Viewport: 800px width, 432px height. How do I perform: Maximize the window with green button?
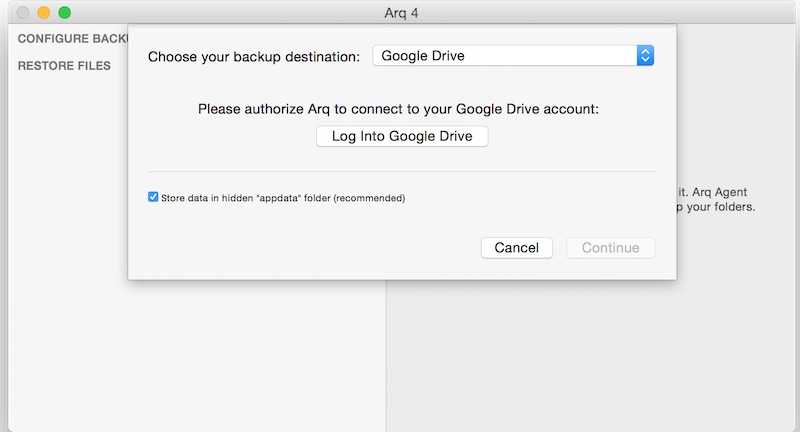[x=64, y=13]
